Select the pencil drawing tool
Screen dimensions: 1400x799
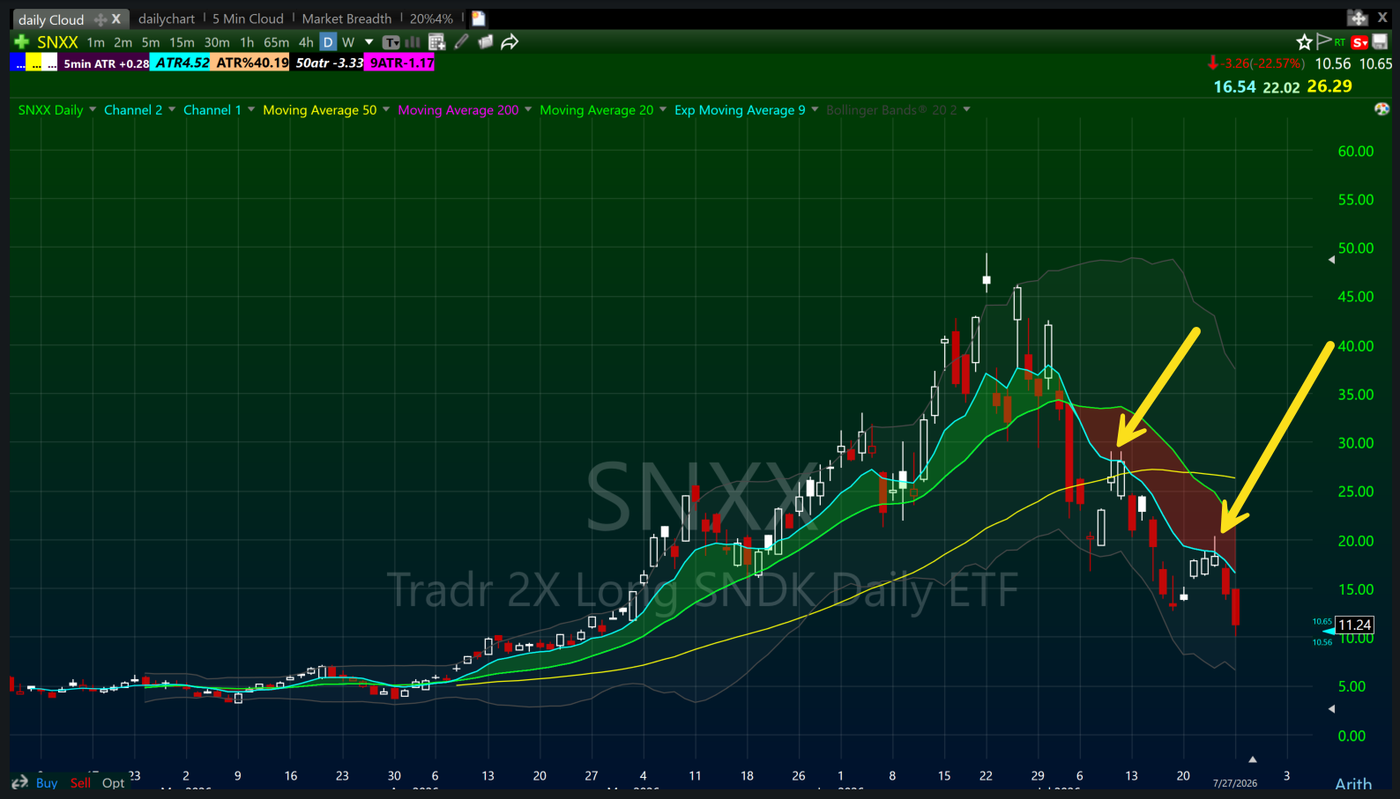tap(461, 42)
